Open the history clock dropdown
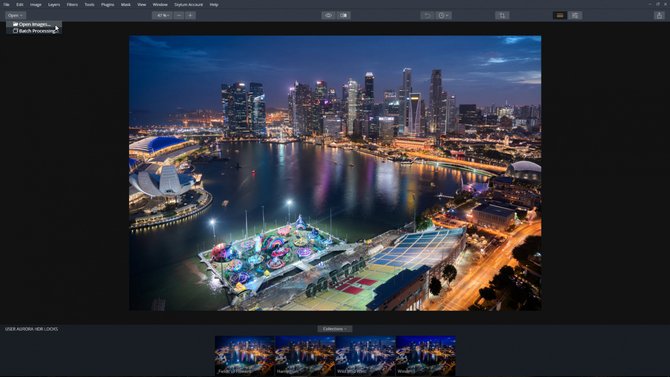670x377 pixels. tap(443, 15)
